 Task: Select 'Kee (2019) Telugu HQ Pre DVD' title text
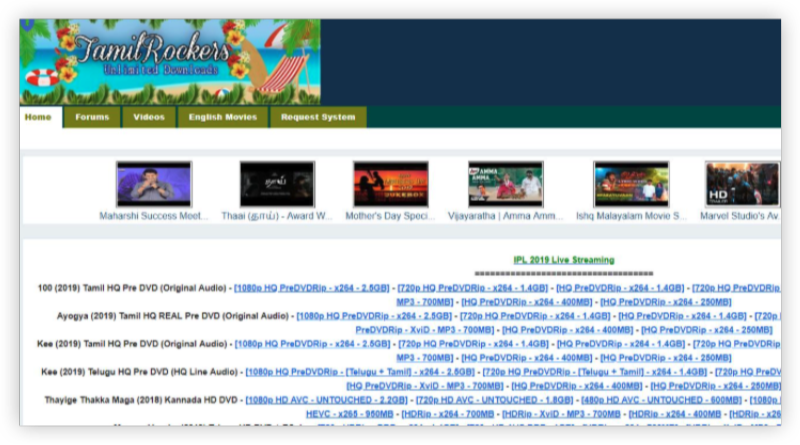point(139,372)
